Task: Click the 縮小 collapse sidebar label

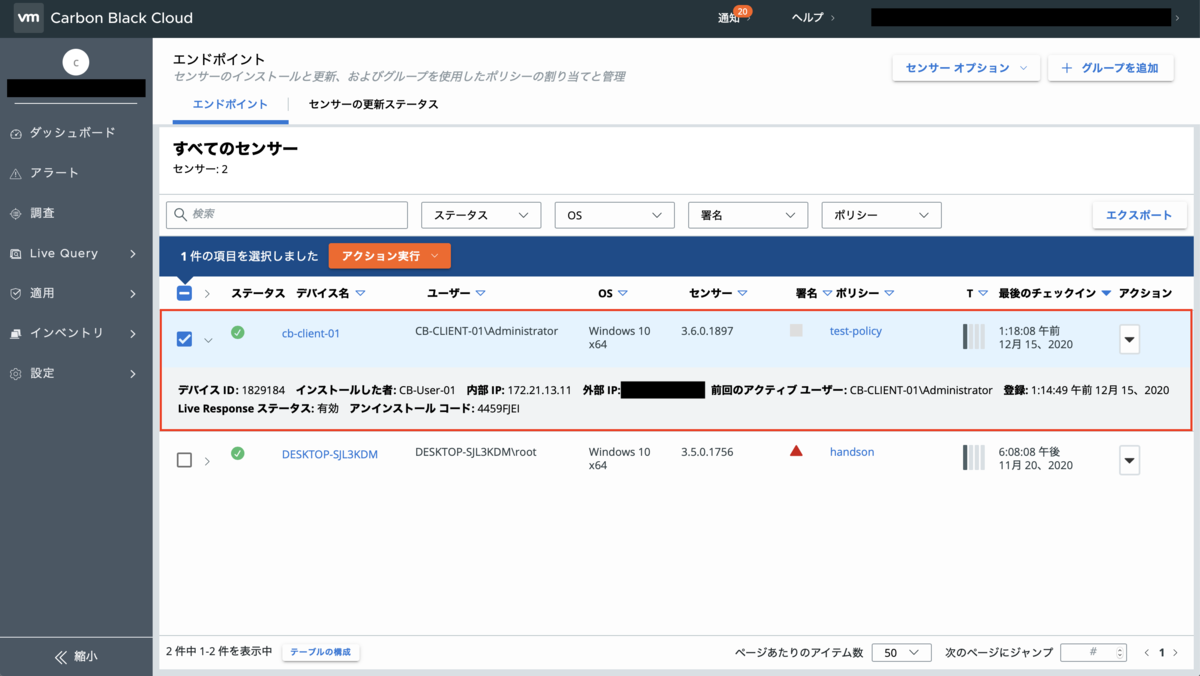Action: [87, 657]
